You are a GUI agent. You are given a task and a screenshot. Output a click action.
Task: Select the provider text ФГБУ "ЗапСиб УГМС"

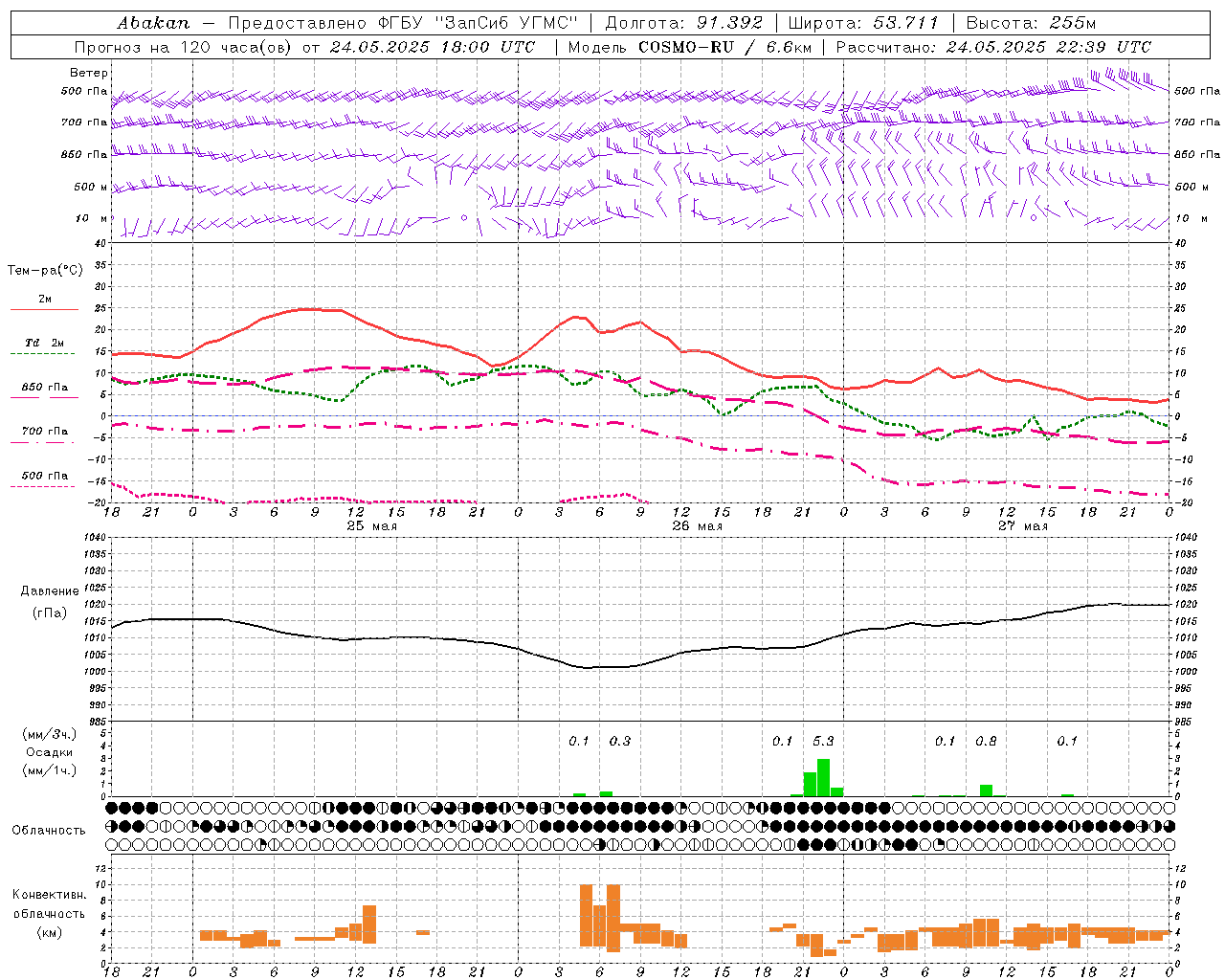[x=479, y=23]
